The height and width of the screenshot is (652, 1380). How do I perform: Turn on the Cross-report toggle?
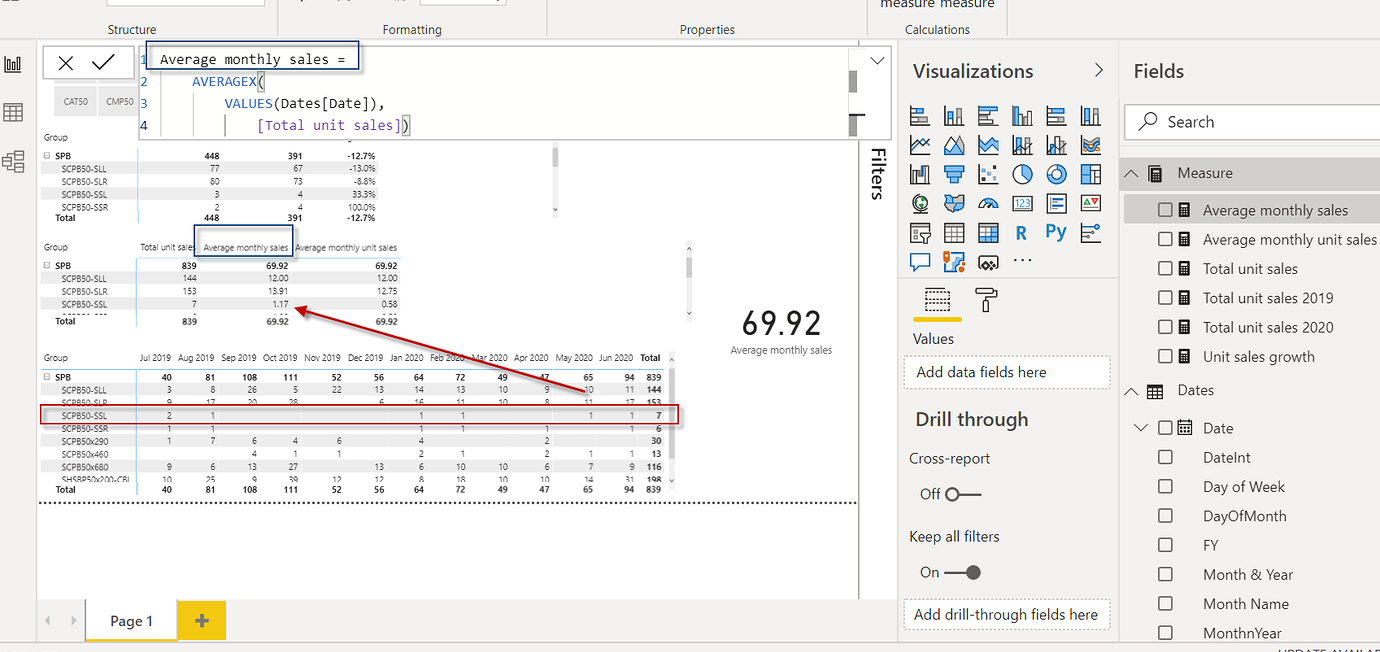click(x=963, y=494)
